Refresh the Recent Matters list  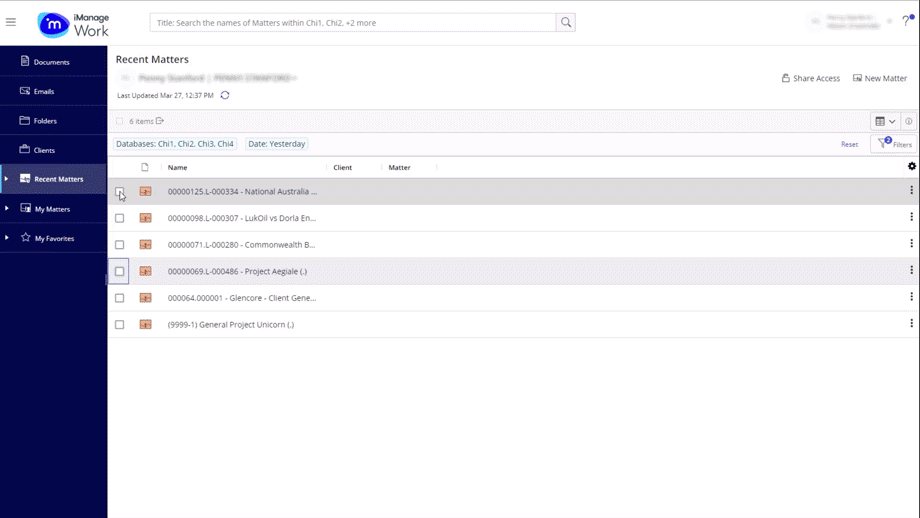click(225, 96)
